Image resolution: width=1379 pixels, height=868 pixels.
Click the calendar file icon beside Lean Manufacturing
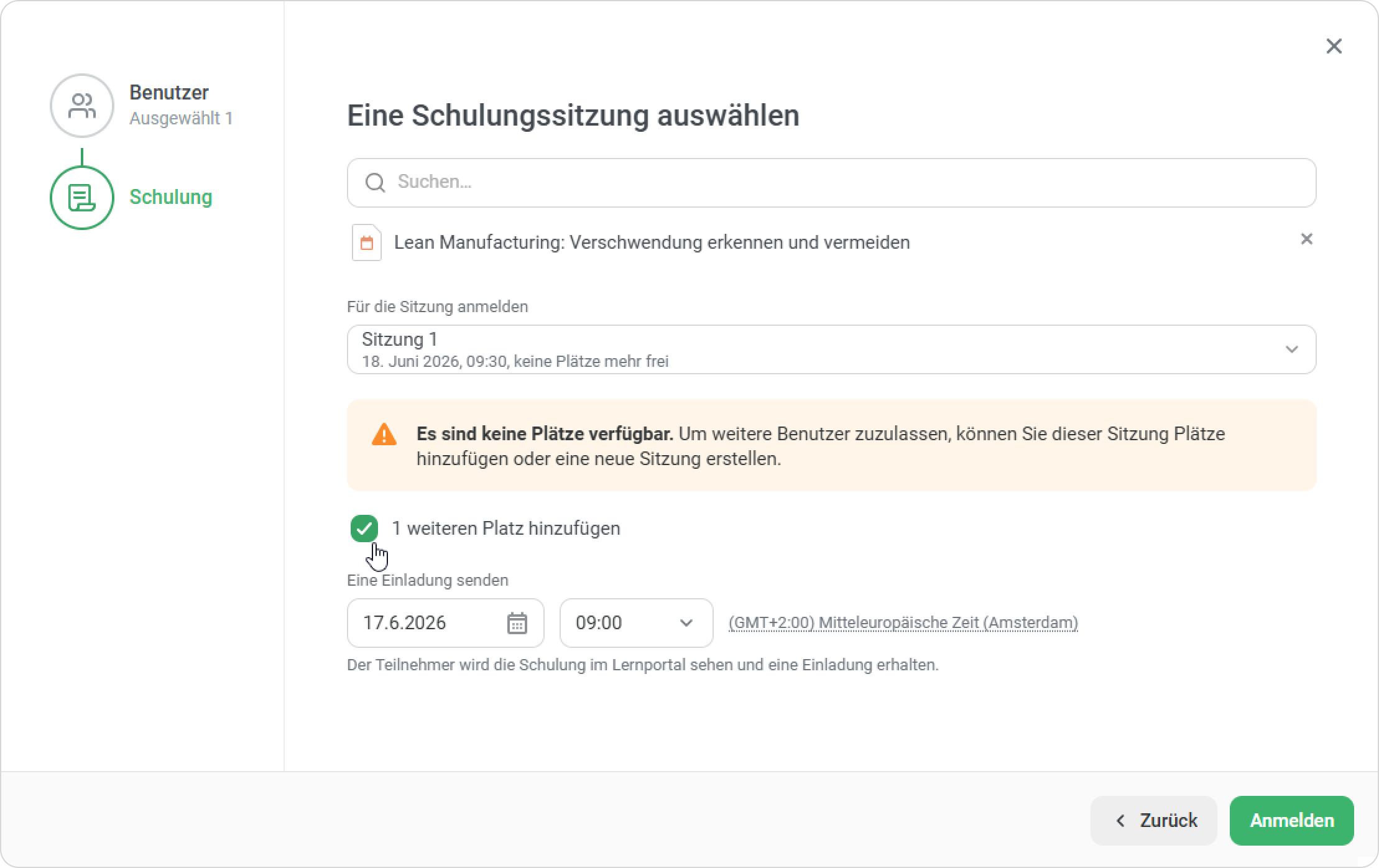[x=367, y=242]
